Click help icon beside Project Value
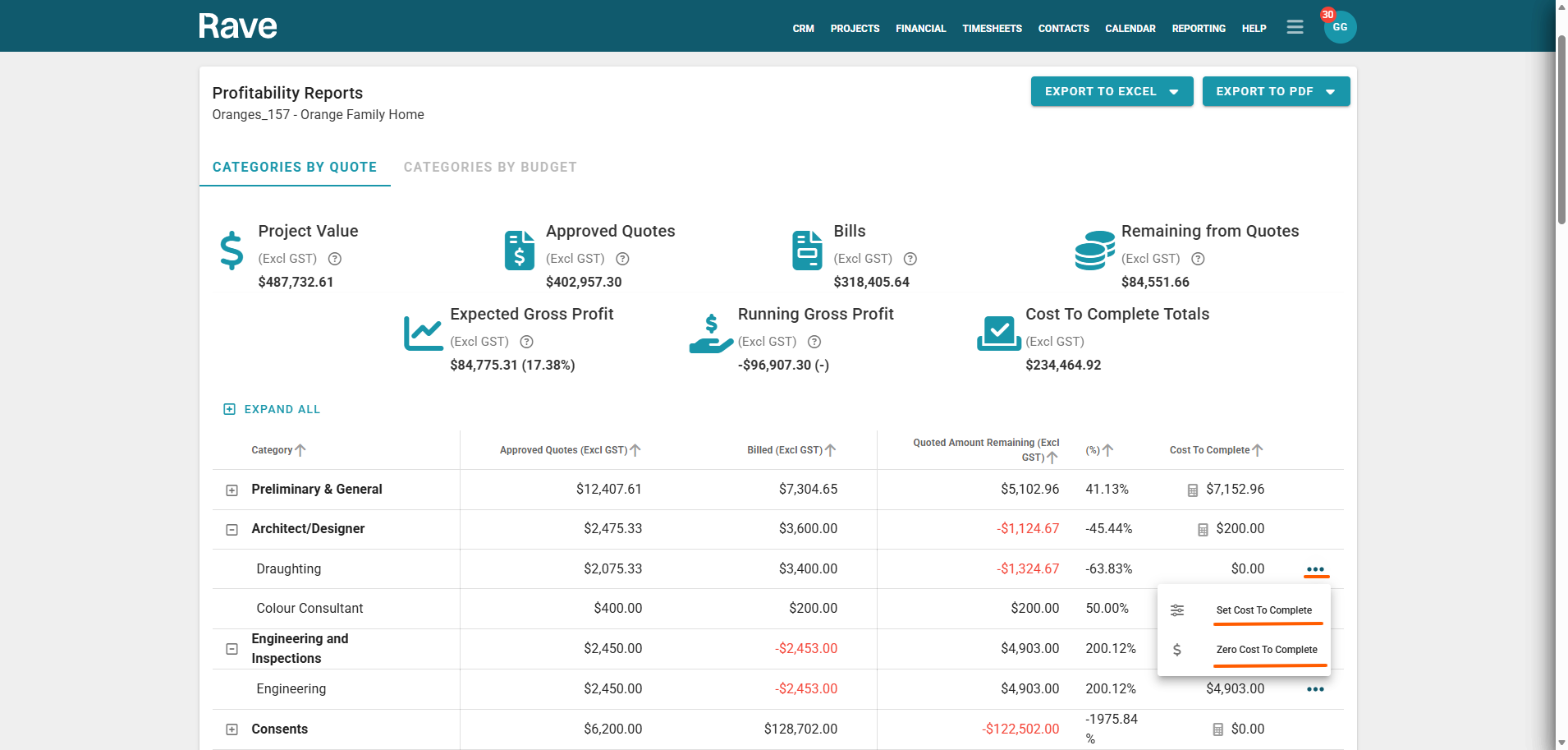 tap(335, 259)
